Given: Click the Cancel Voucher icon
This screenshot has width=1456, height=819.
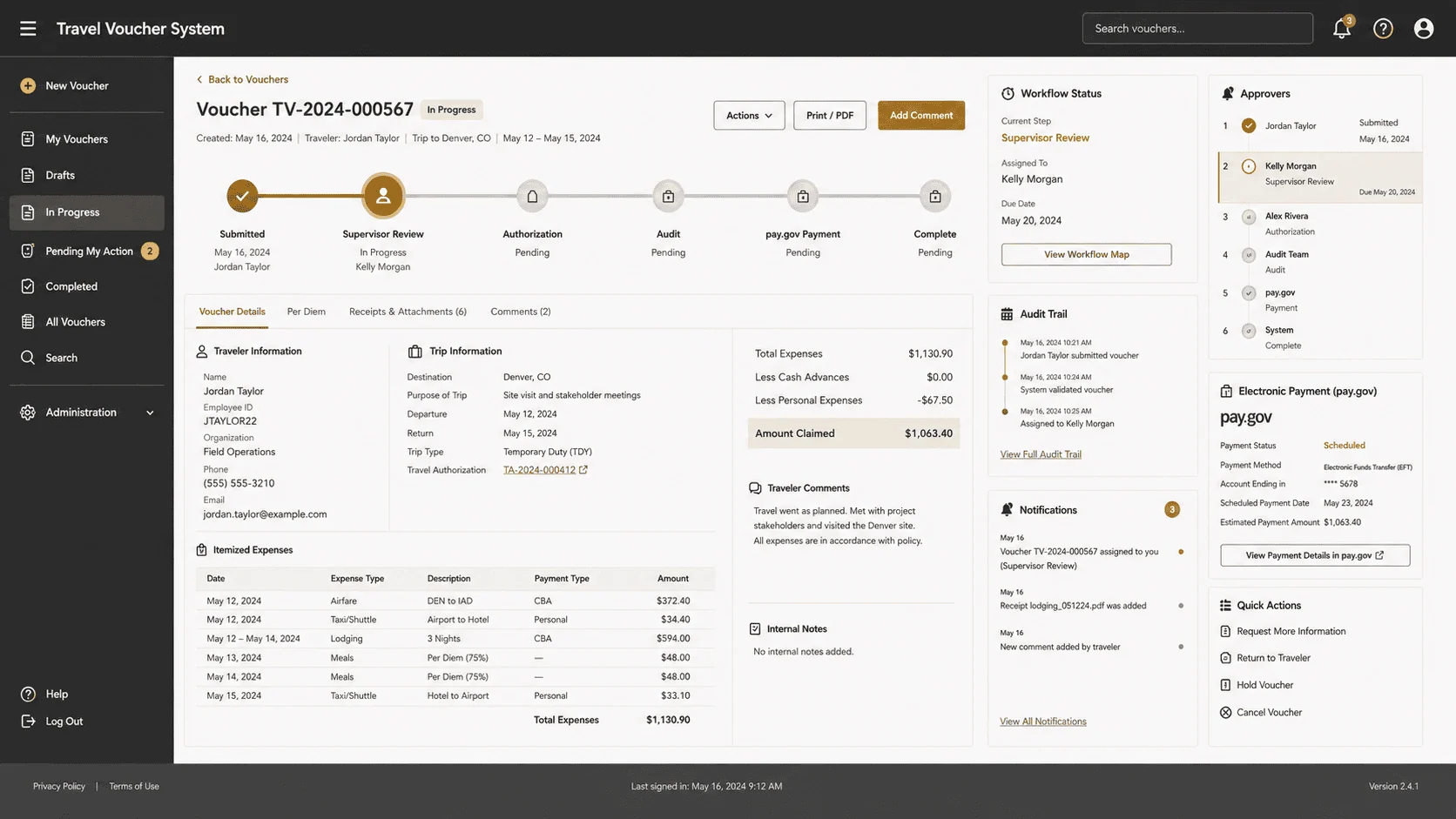Looking at the screenshot, I should point(1225,712).
